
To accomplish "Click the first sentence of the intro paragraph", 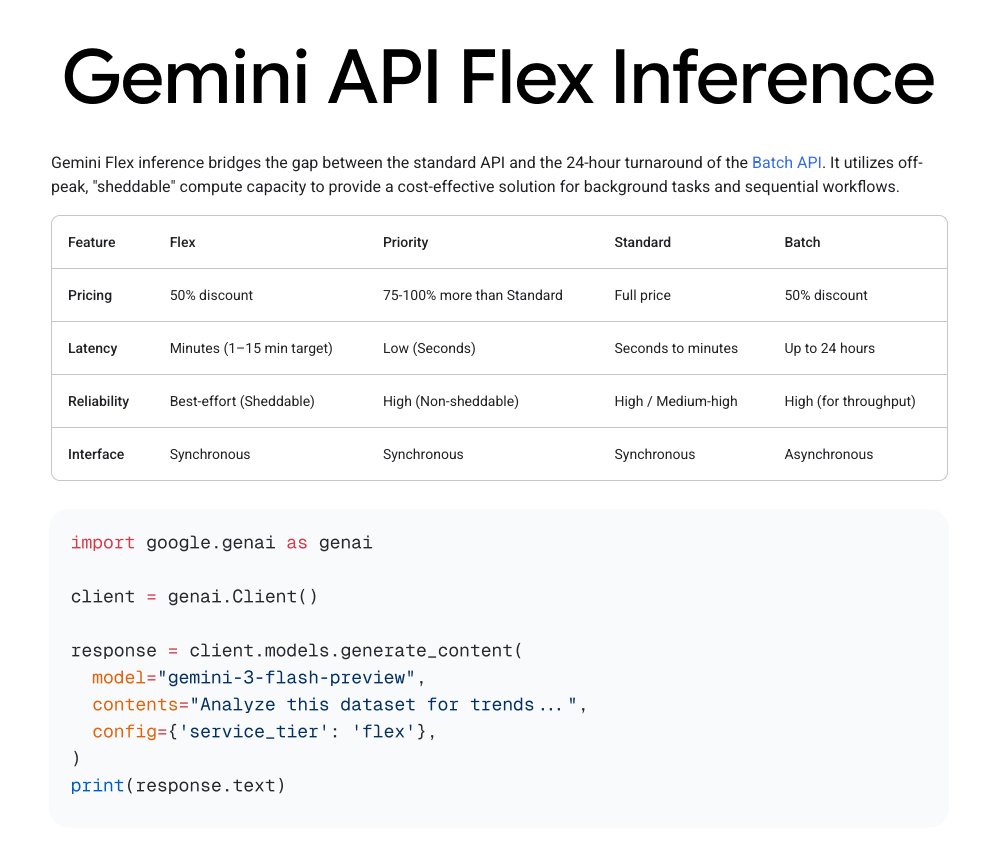I will pyautogui.click(x=438, y=163).
